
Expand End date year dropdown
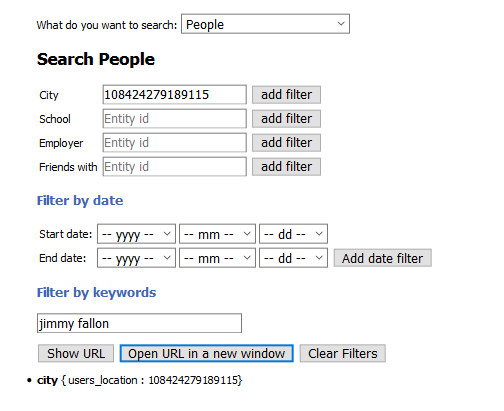pos(136,258)
